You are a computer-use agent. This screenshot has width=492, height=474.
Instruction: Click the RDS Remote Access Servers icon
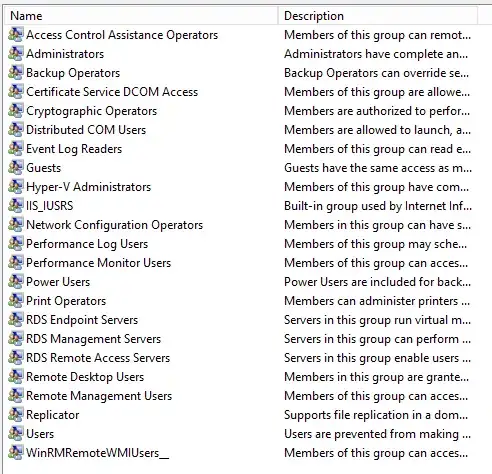[16, 358]
